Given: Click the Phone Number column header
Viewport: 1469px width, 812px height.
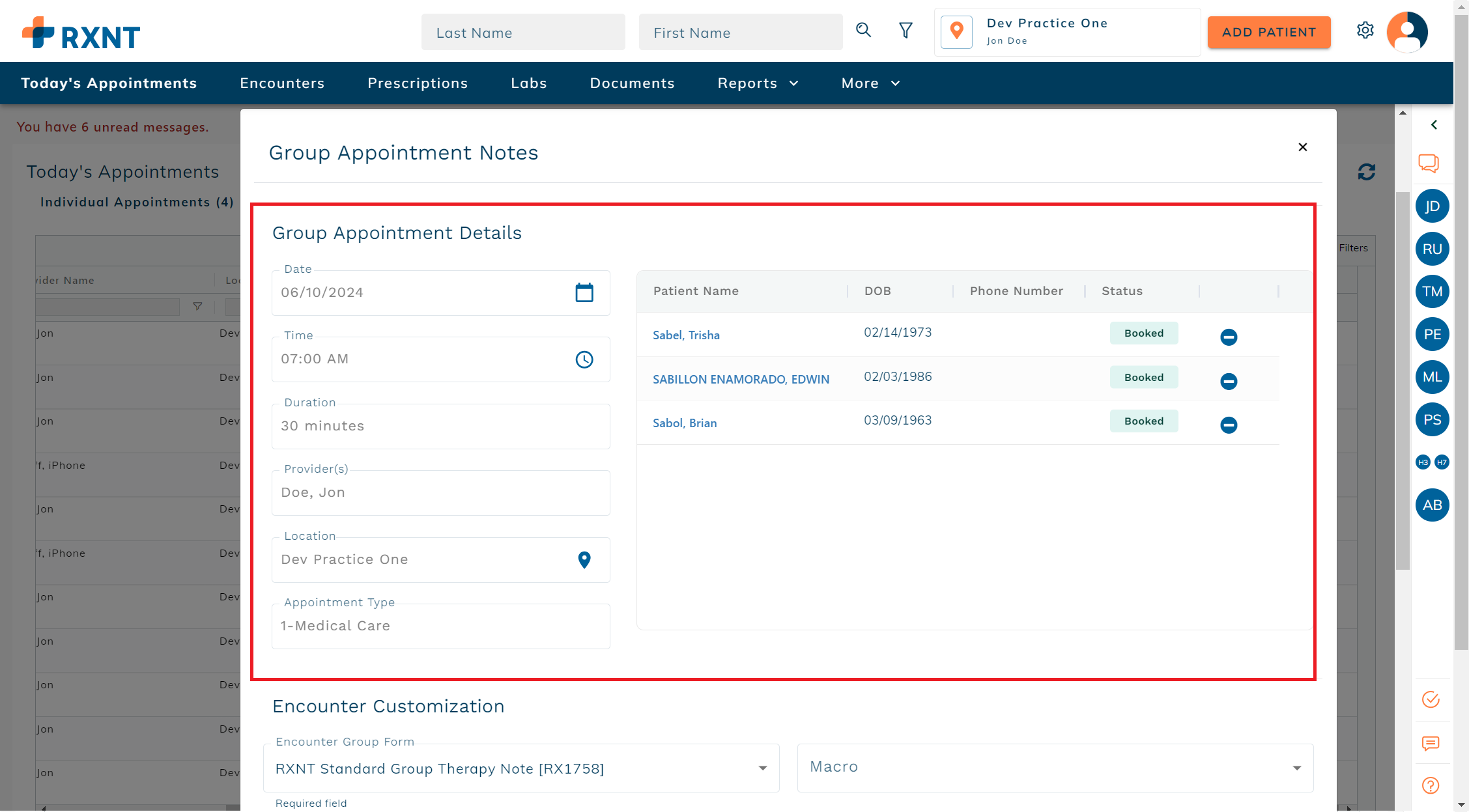Looking at the screenshot, I should 1016,291.
